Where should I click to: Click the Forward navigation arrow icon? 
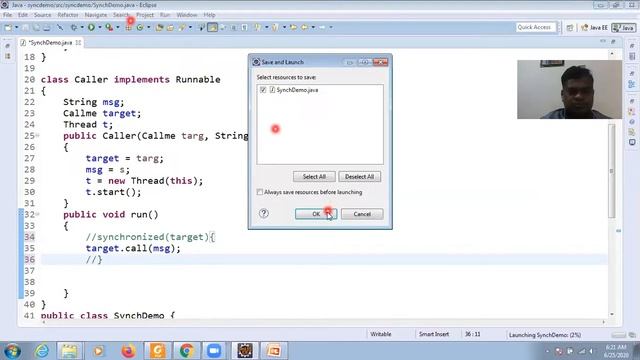click(x=322, y=27)
